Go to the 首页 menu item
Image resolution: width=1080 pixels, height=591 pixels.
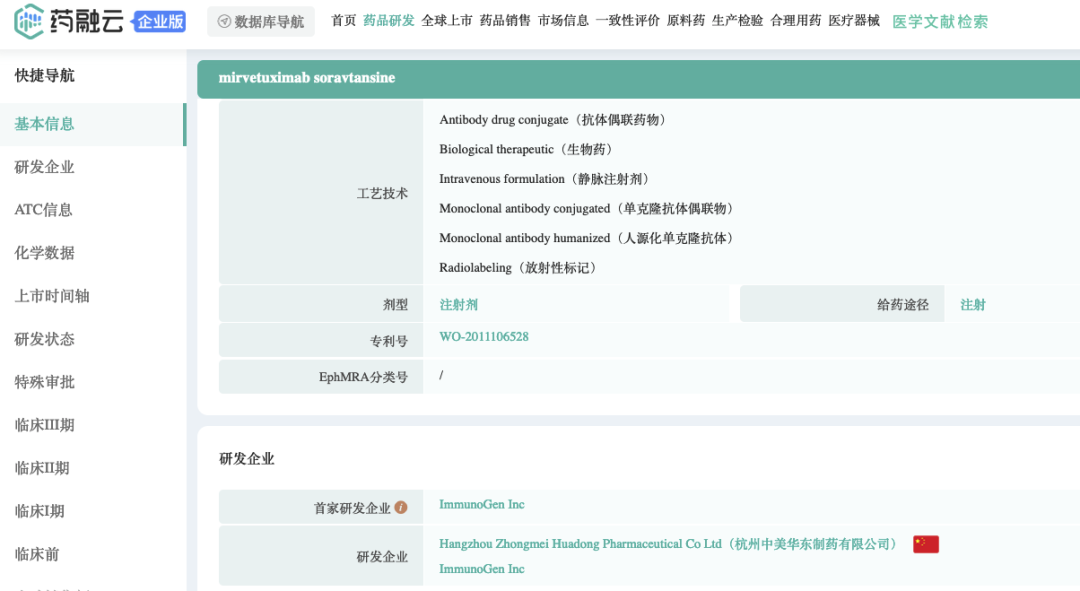click(x=343, y=20)
